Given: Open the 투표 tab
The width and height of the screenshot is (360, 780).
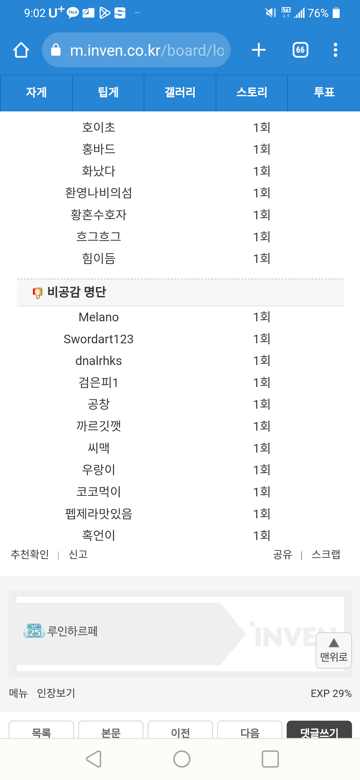Looking at the screenshot, I should [x=324, y=93].
